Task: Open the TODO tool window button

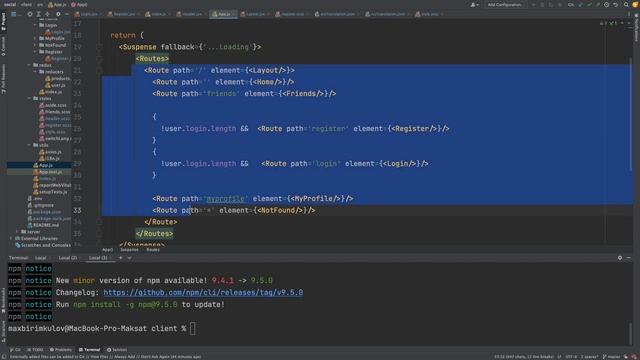Action: pos(35,349)
